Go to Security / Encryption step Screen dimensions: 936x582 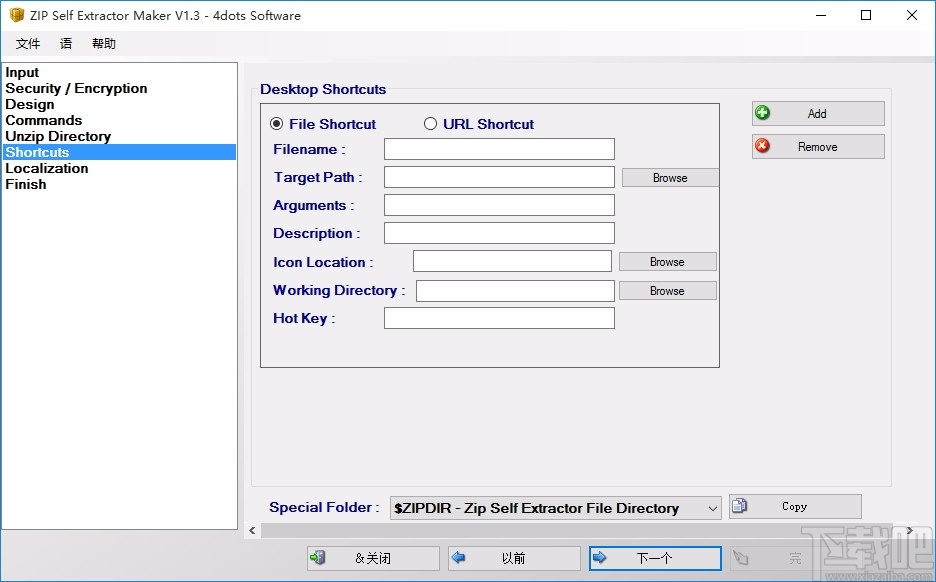coord(119,88)
